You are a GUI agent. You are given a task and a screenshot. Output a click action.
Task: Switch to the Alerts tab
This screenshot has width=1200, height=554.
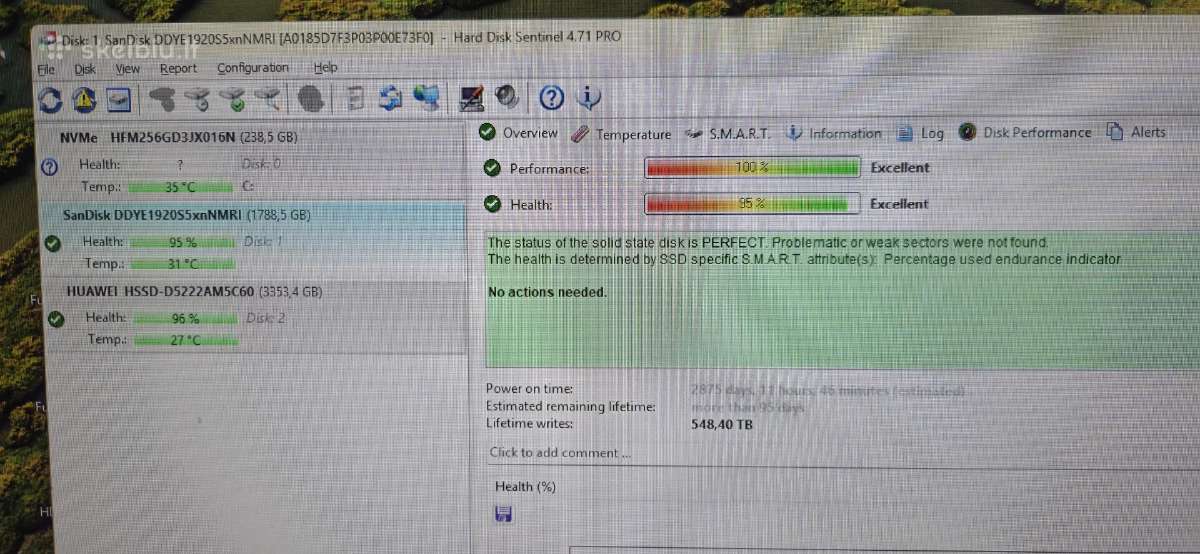[1137, 132]
